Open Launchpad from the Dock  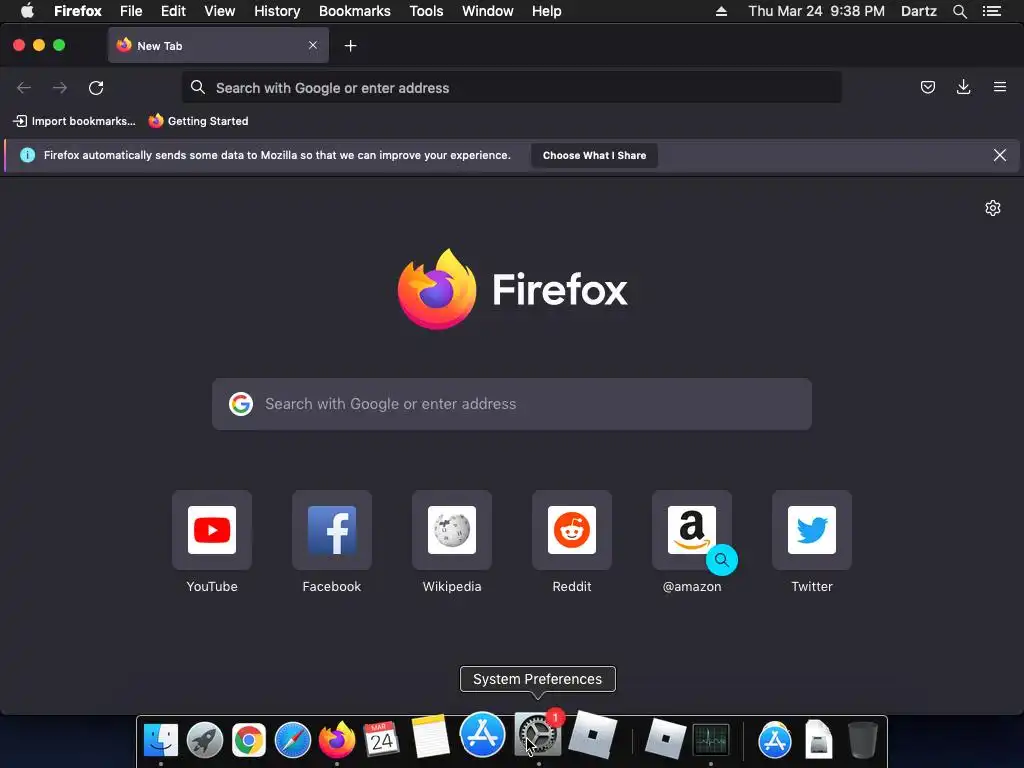(x=204, y=740)
